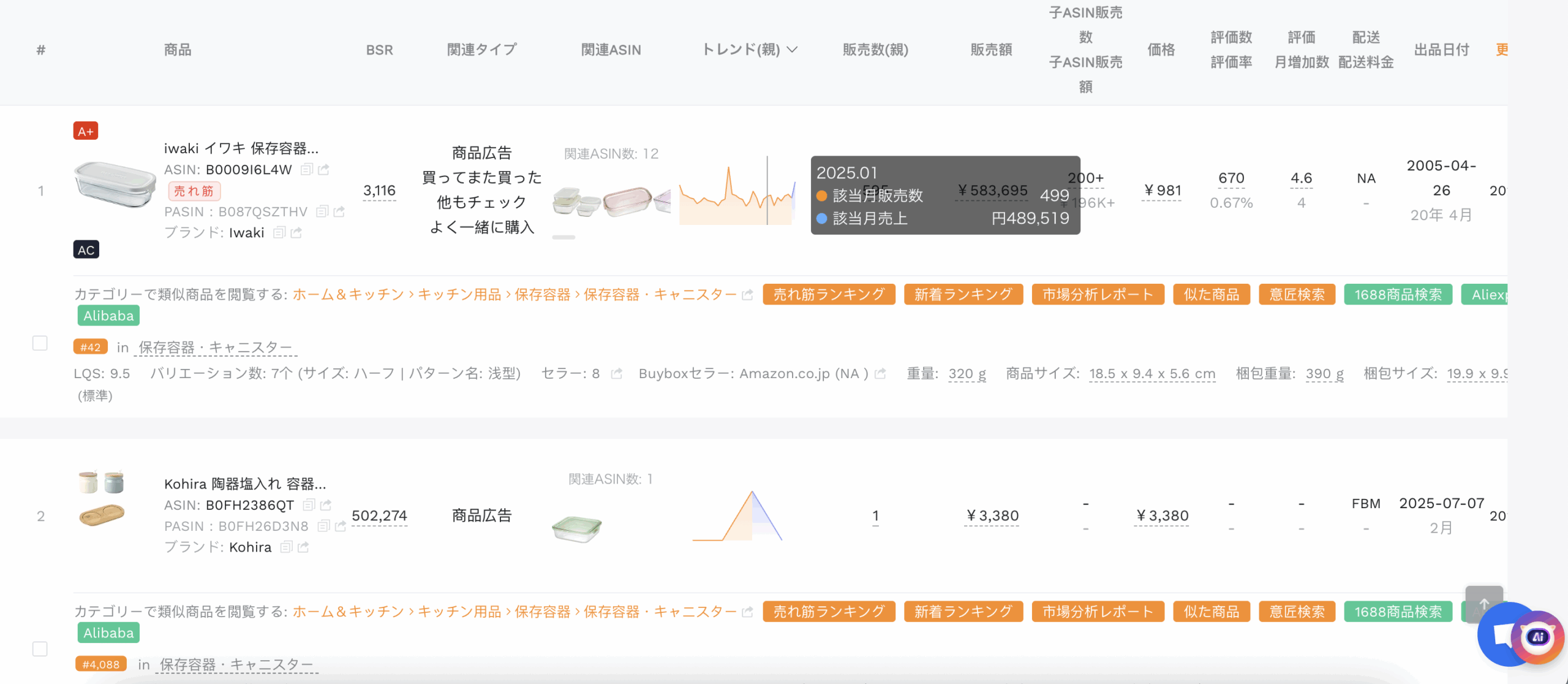Open iwaki storage container product thumbnail
Screen dimensions: 1568x684
click(115, 184)
